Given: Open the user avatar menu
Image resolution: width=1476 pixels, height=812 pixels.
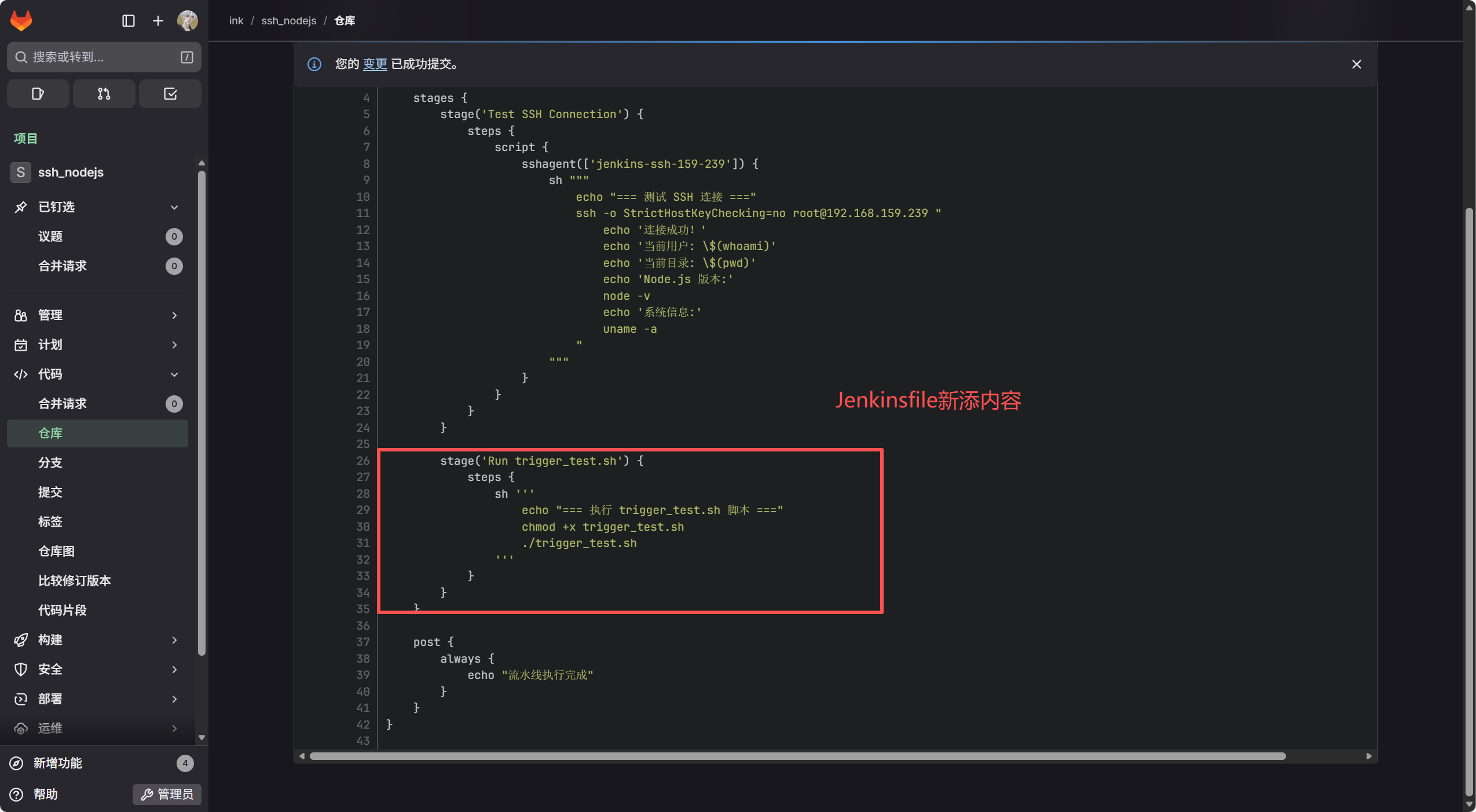Looking at the screenshot, I should (188, 21).
